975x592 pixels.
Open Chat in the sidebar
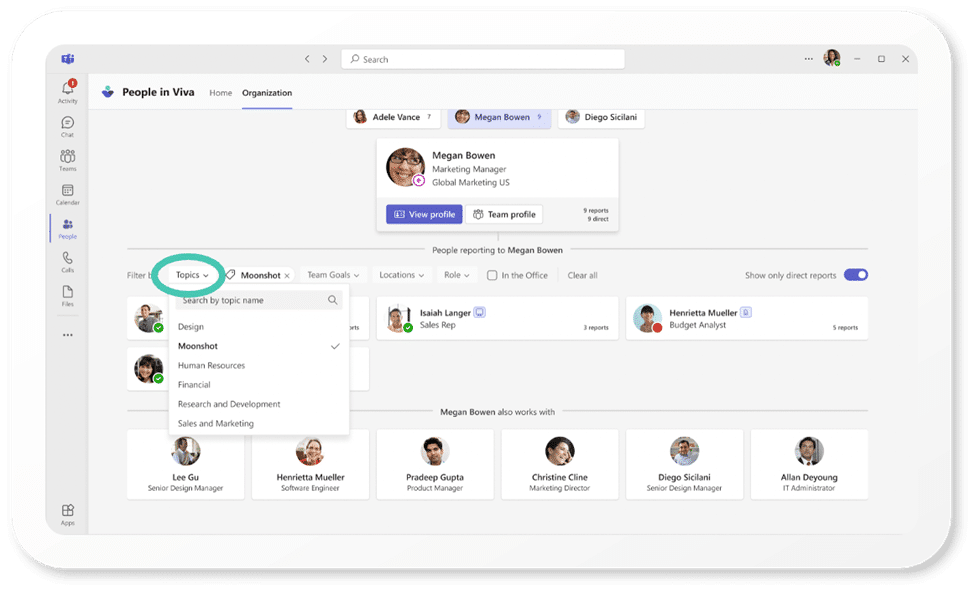pyautogui.click(x=68, y=126)
